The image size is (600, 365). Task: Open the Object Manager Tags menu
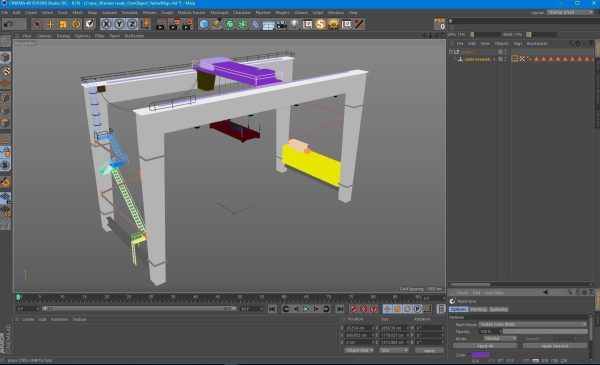[518, 44]
